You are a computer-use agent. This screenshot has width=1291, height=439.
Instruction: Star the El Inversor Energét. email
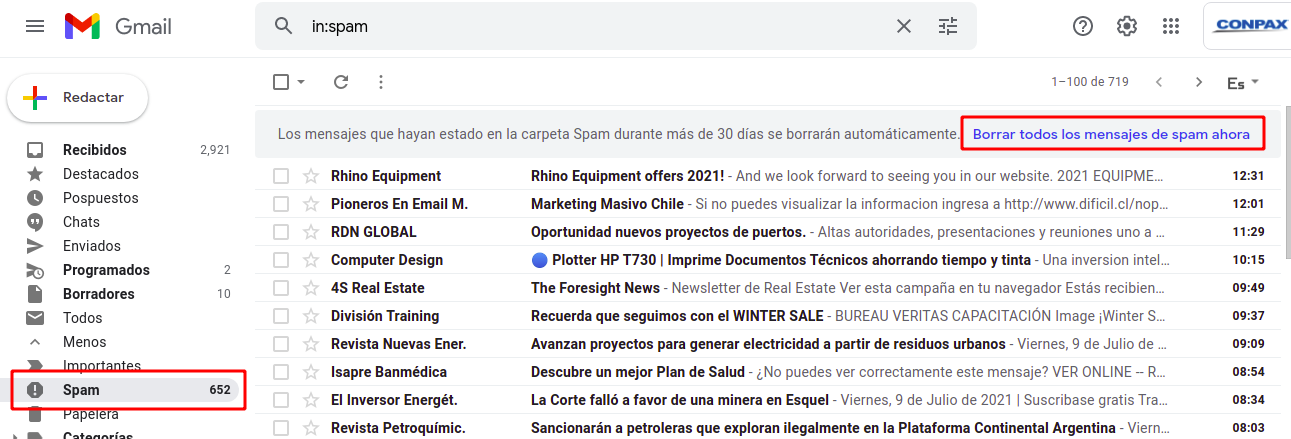click(310, 400)
